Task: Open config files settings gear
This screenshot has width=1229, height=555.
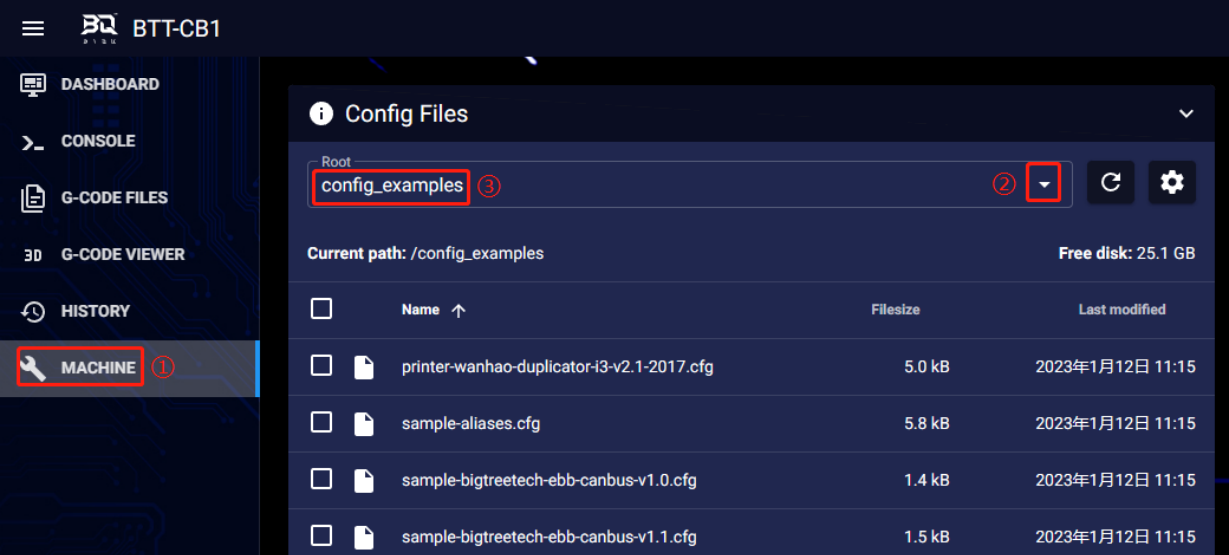Action: 1172,182
